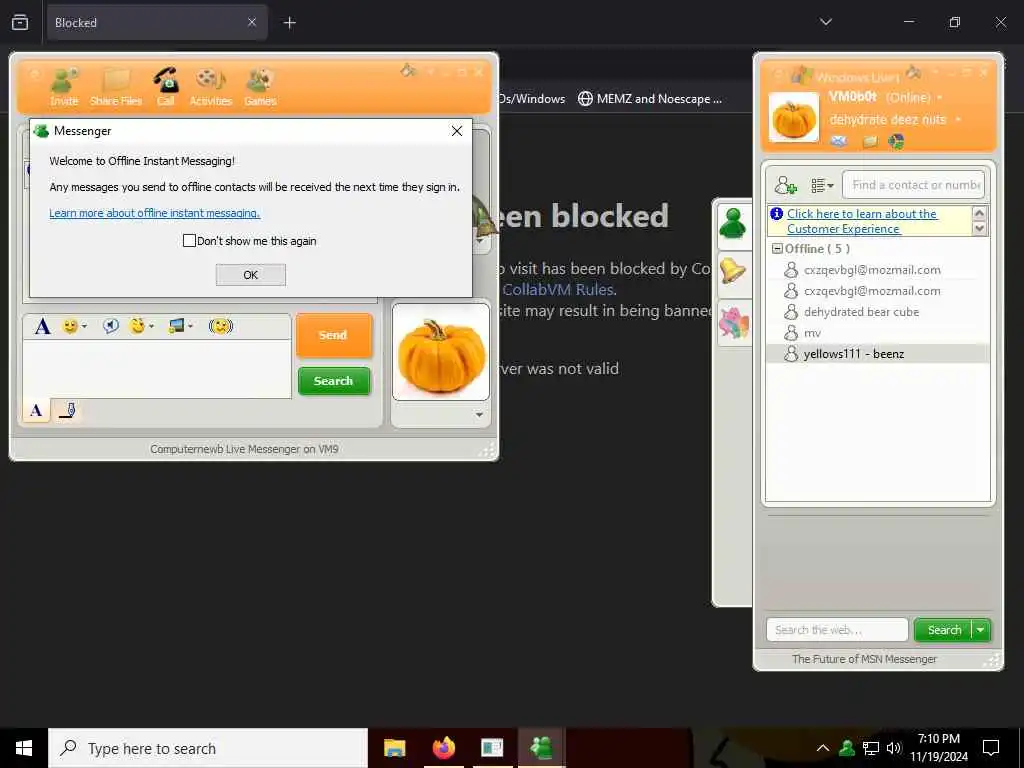Open the arrow beside the contact list Search button
Screen dimensions: 1024x768
pyautogui.click(x=981, y=630)
